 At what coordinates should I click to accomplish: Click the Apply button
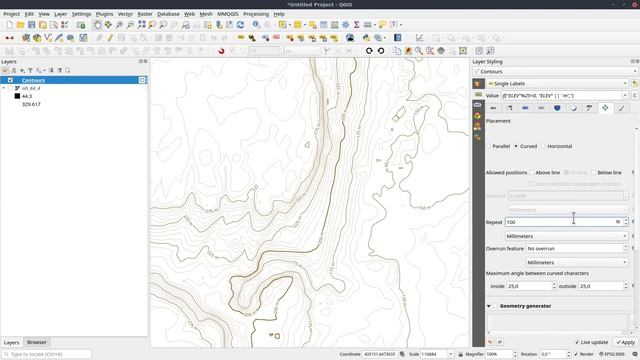626,342
